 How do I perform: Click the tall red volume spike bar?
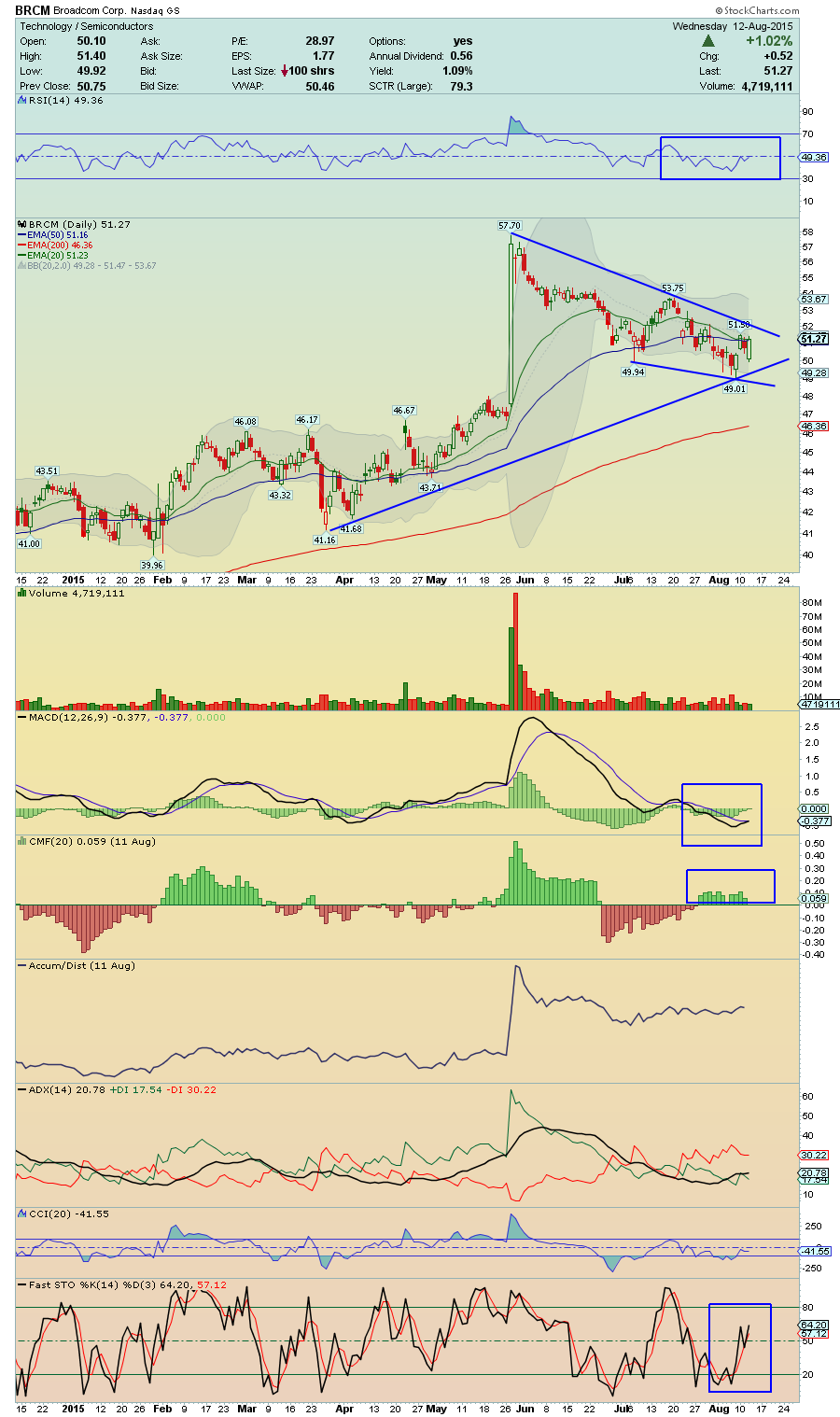(516, 652)
